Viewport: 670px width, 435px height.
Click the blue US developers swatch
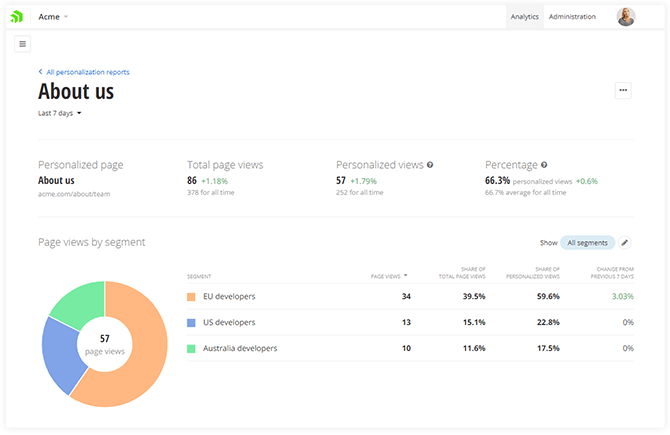(192, 322)
